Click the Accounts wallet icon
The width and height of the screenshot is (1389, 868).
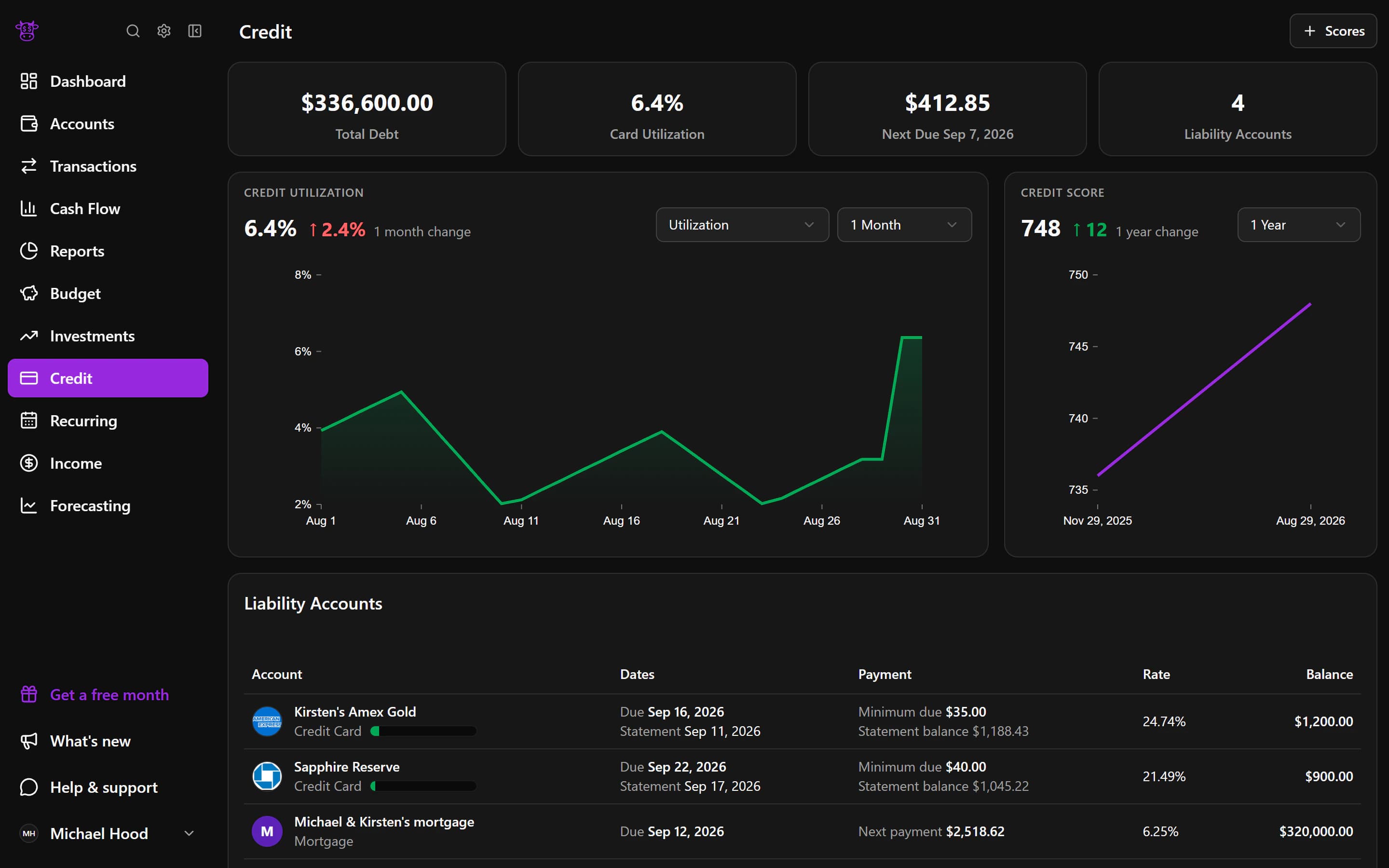pos(29,123)
